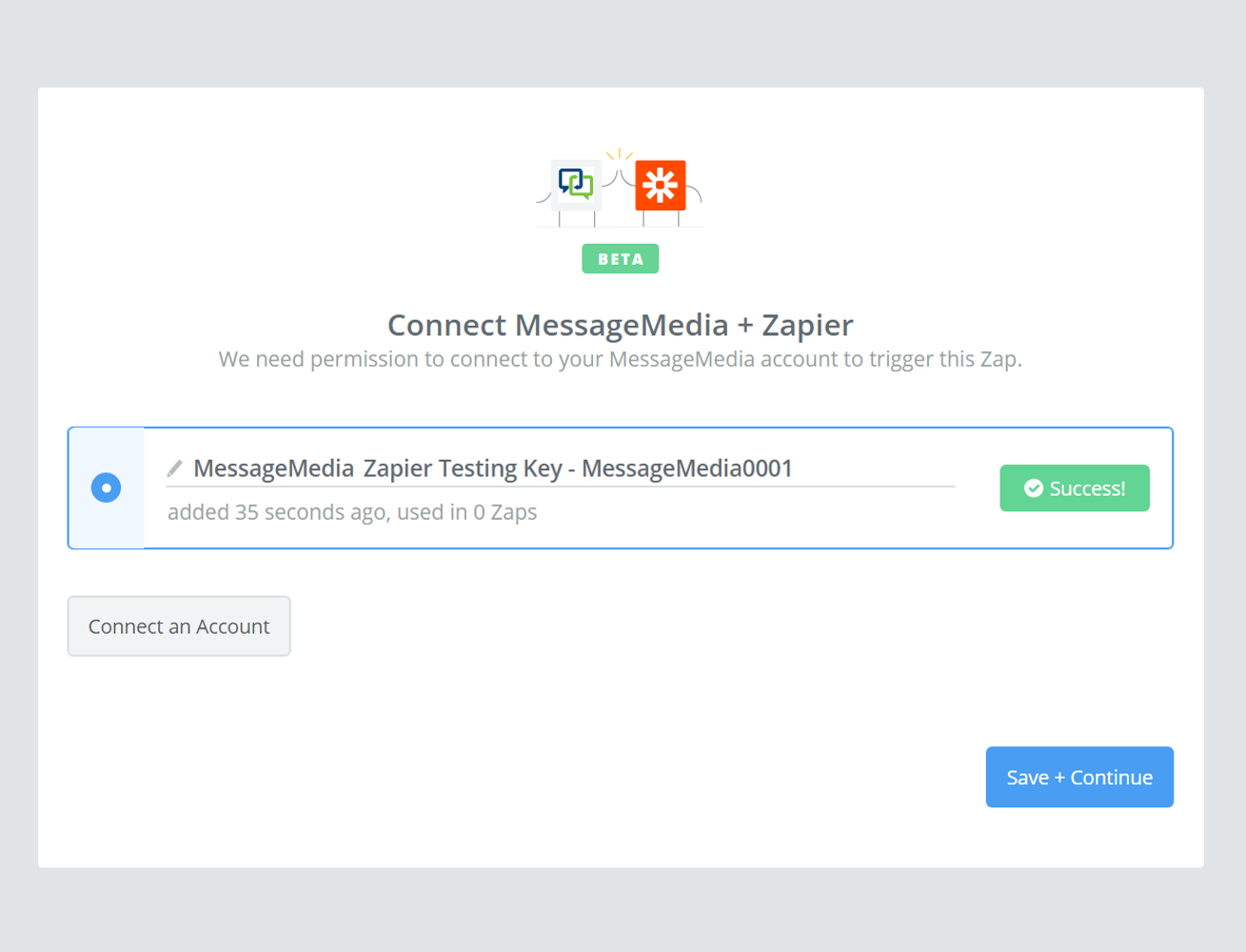The height and width of the screenshot is (952, 1246).
Task: Click the yellow spark lines between logos
Action: (x=620, y=154)
